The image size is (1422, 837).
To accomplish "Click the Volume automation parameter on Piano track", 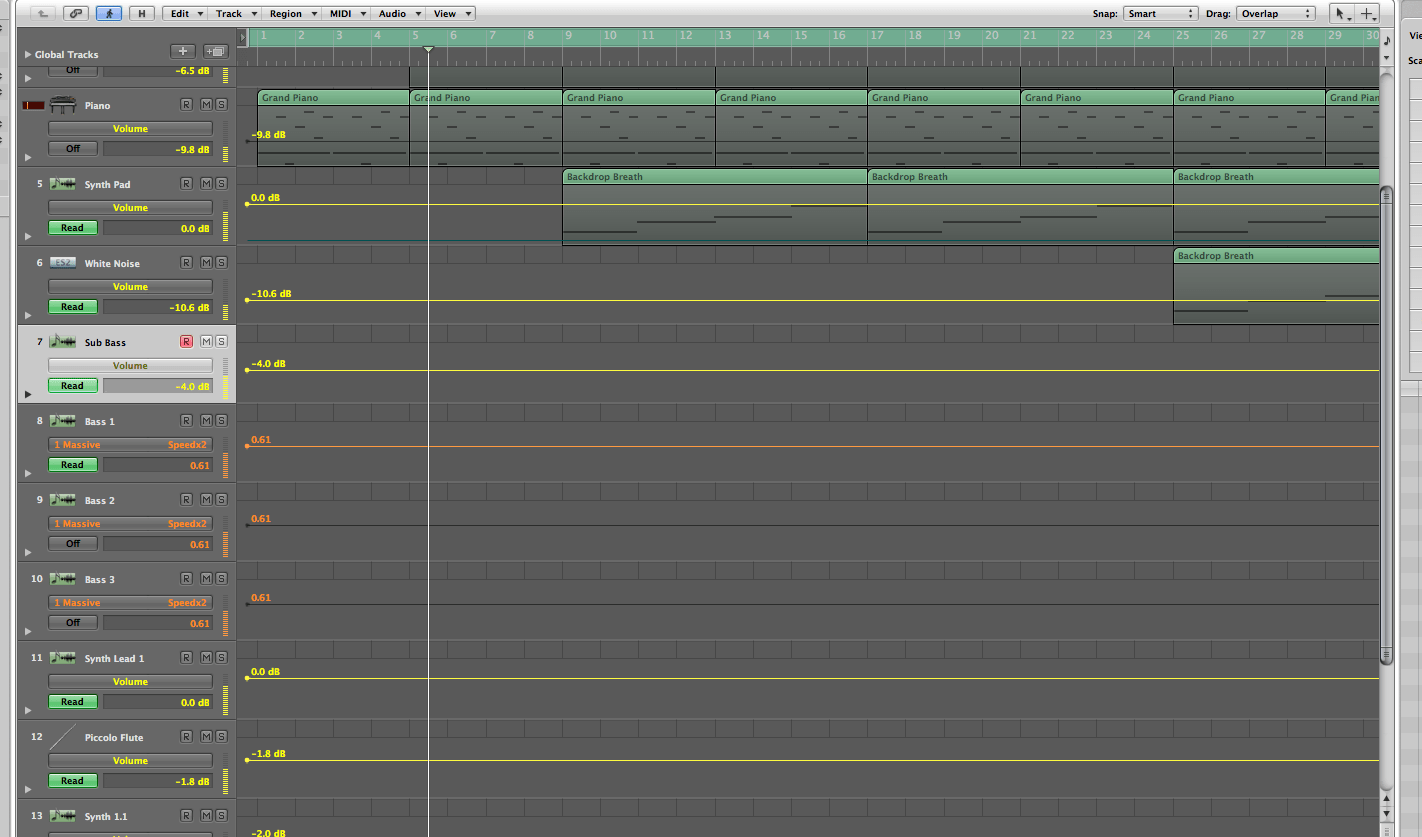I will coord(130,128).
